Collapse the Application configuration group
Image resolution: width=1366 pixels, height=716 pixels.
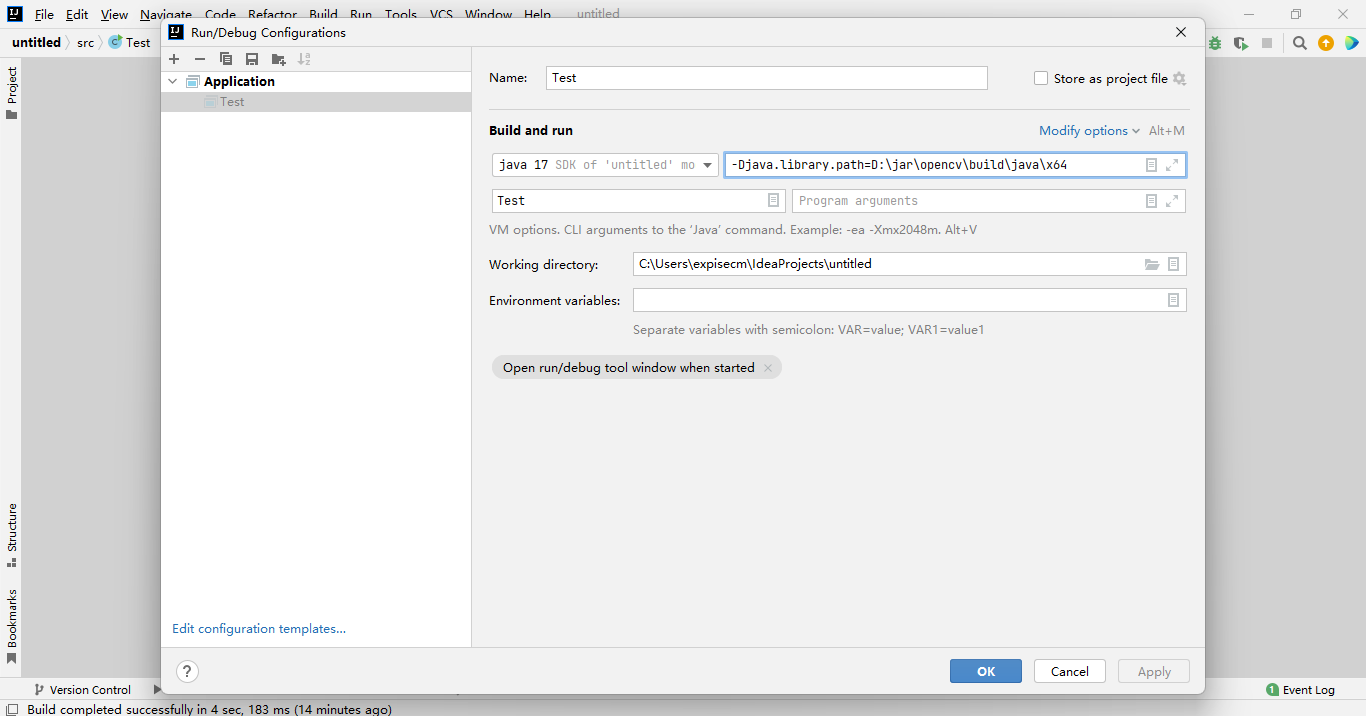point(172,81)
